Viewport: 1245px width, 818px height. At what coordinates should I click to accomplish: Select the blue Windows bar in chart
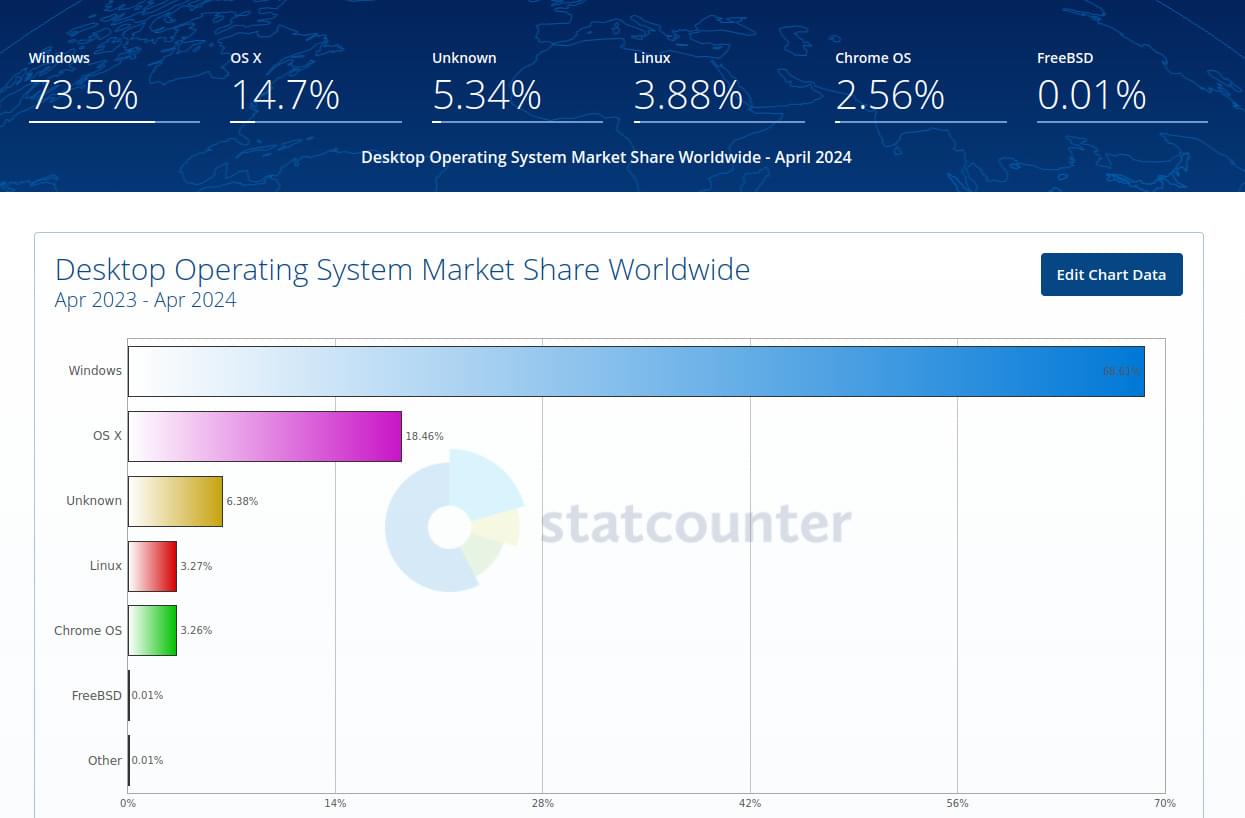click(x=636, y=371)
